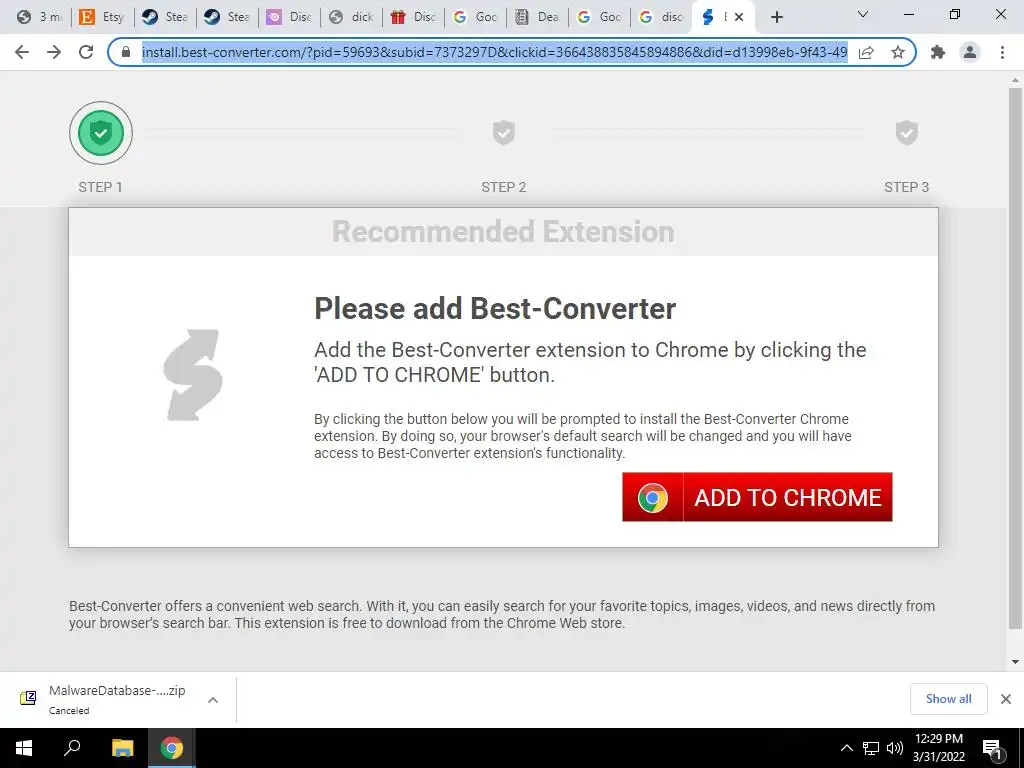Switch to the 'Disc' tab with purple icon

point(289,17)
